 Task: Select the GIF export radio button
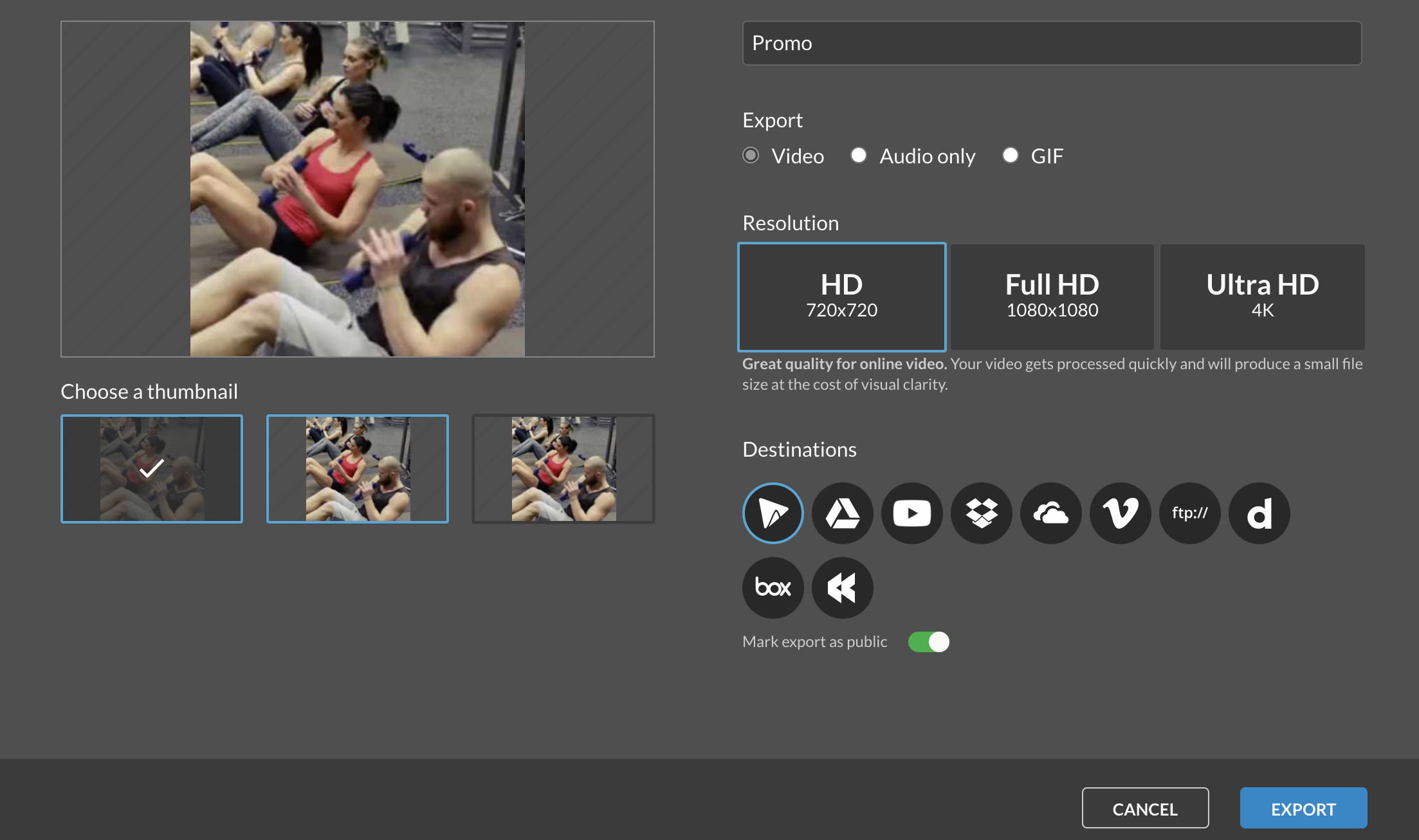tap(1010, 156)
